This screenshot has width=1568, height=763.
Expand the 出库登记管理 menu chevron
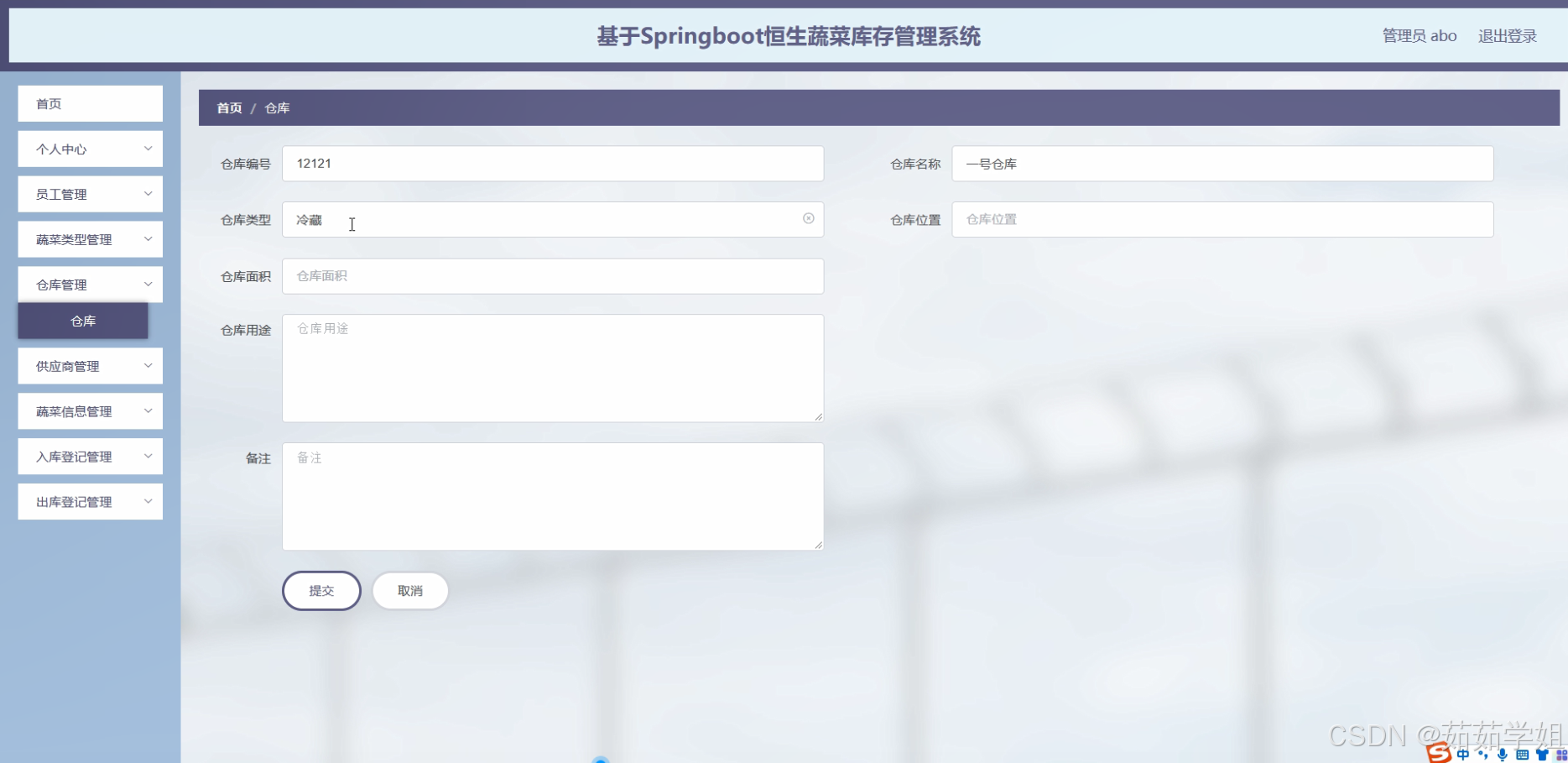(x=148, y=502)
